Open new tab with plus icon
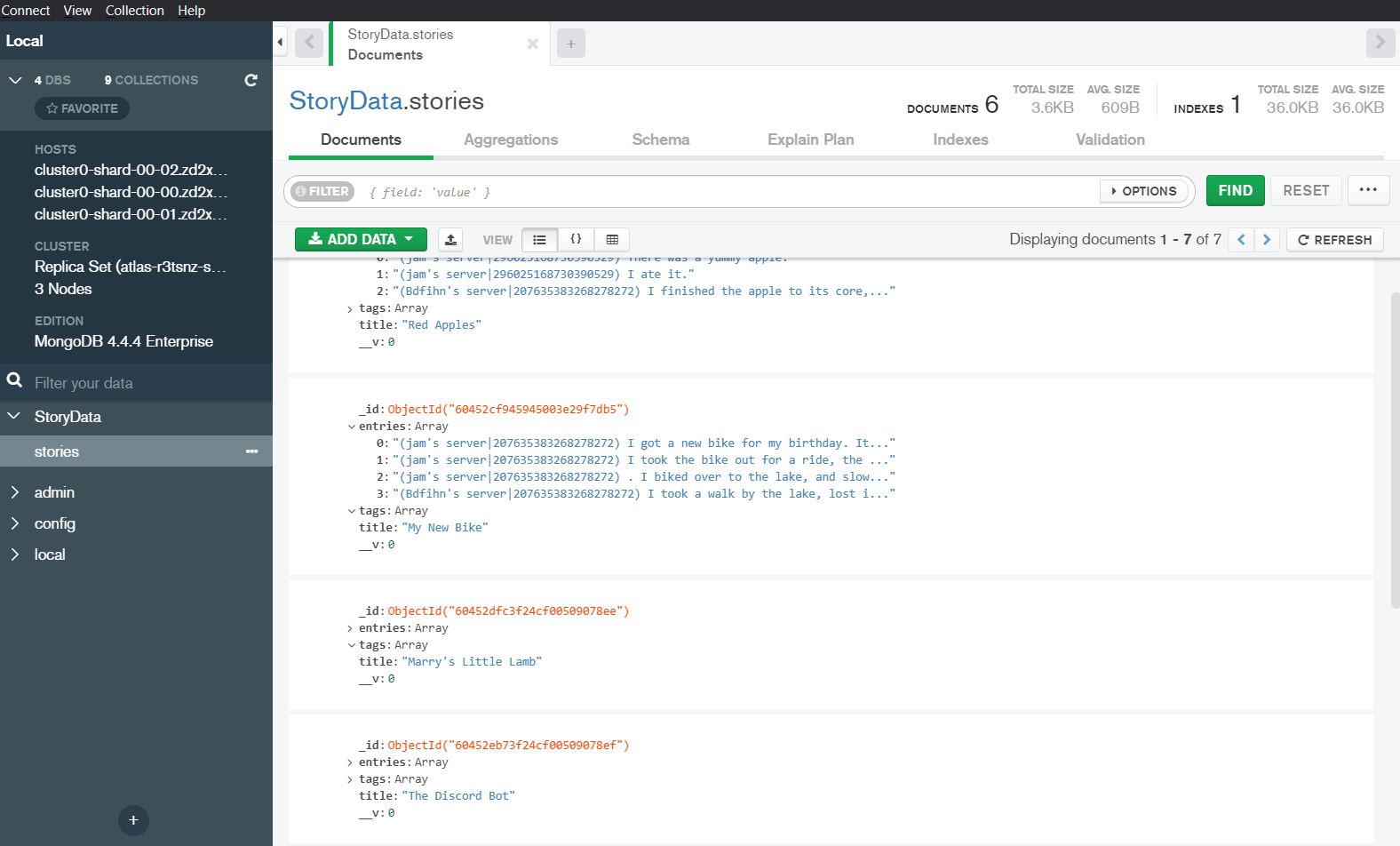Image resolution: width=1400 pixels, height=846 pixels. point(571,44)
